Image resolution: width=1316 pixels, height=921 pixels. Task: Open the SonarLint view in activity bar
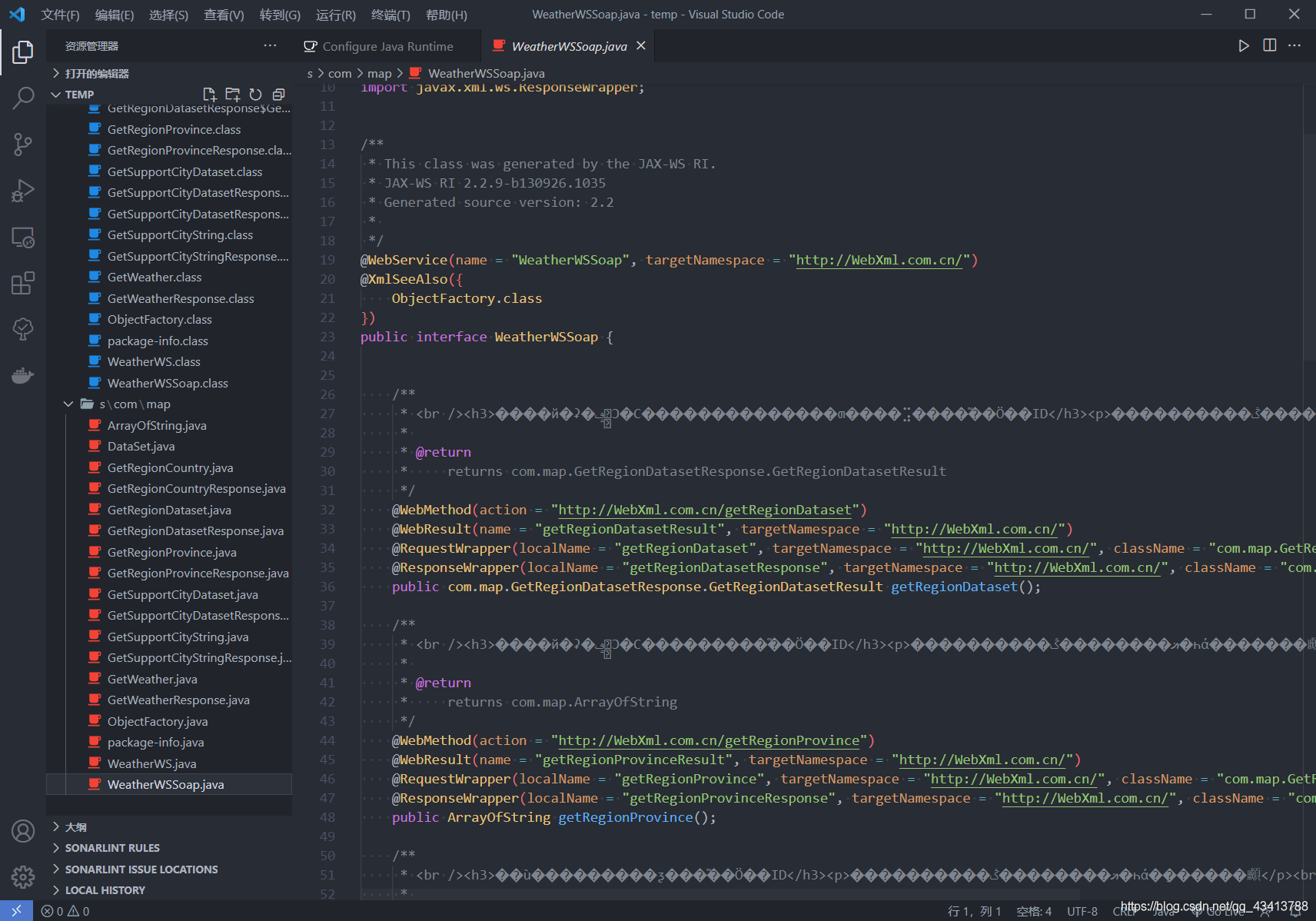23,329
